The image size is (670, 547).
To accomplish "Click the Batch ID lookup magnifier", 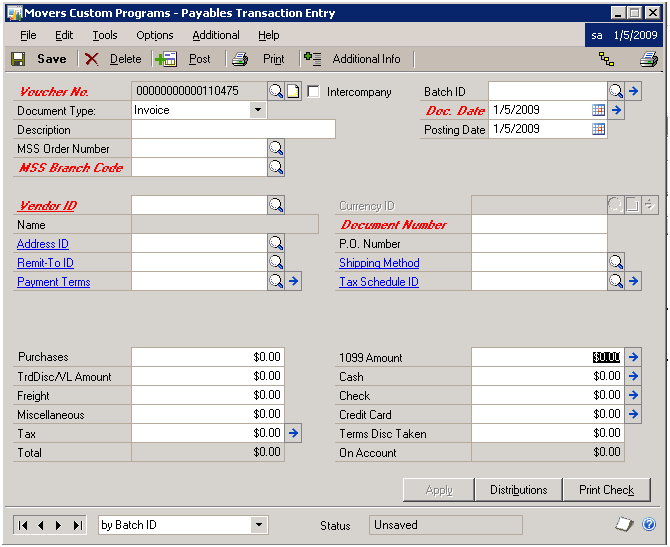I will (616, 91).
